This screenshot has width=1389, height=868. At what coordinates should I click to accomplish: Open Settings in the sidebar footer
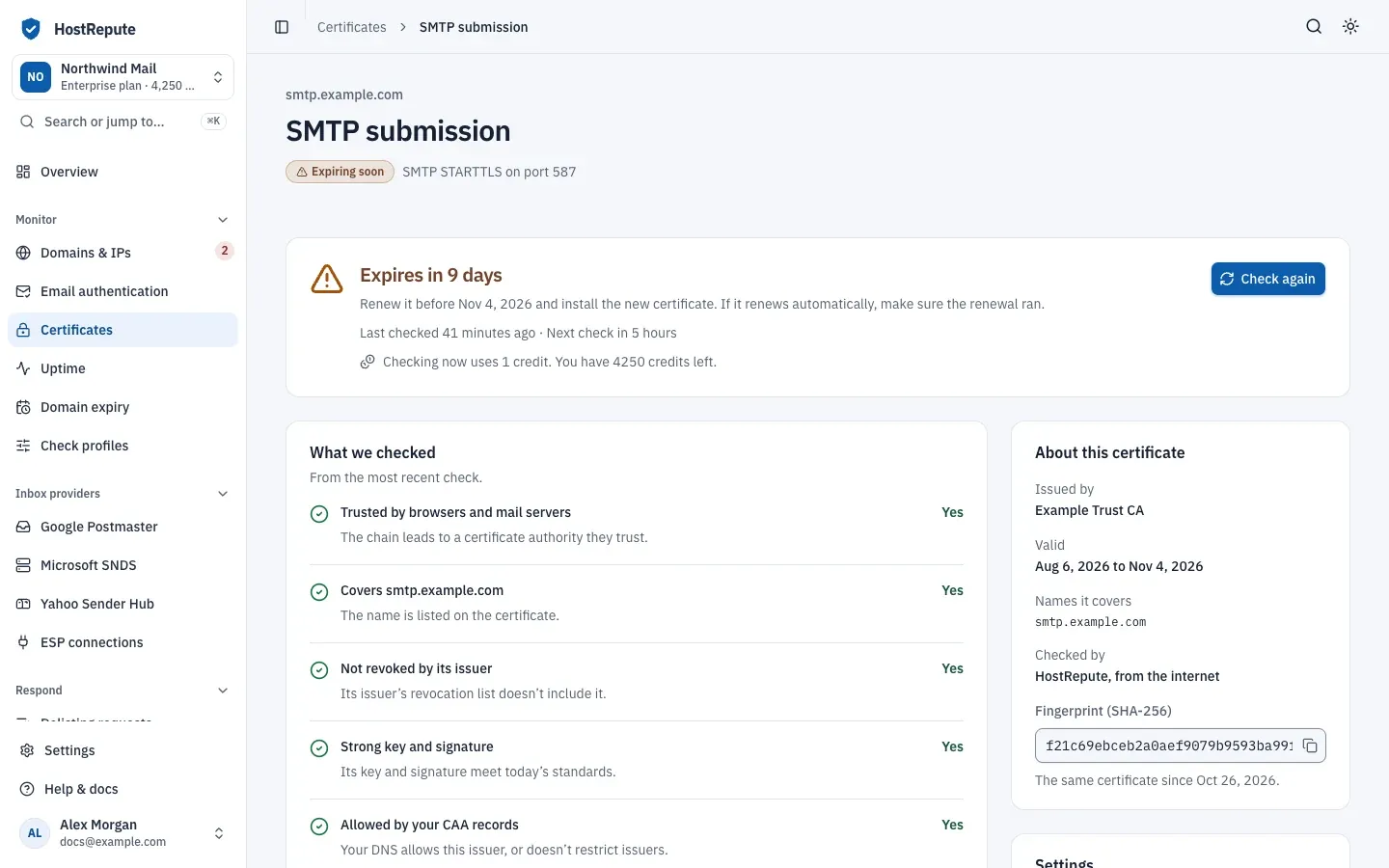click(123, 750)
